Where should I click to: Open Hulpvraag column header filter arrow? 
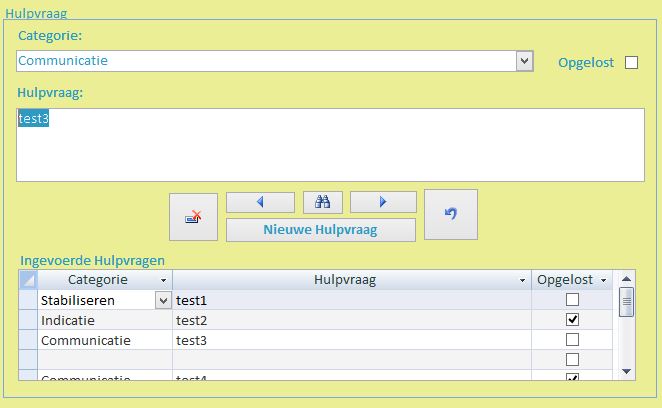522,280
